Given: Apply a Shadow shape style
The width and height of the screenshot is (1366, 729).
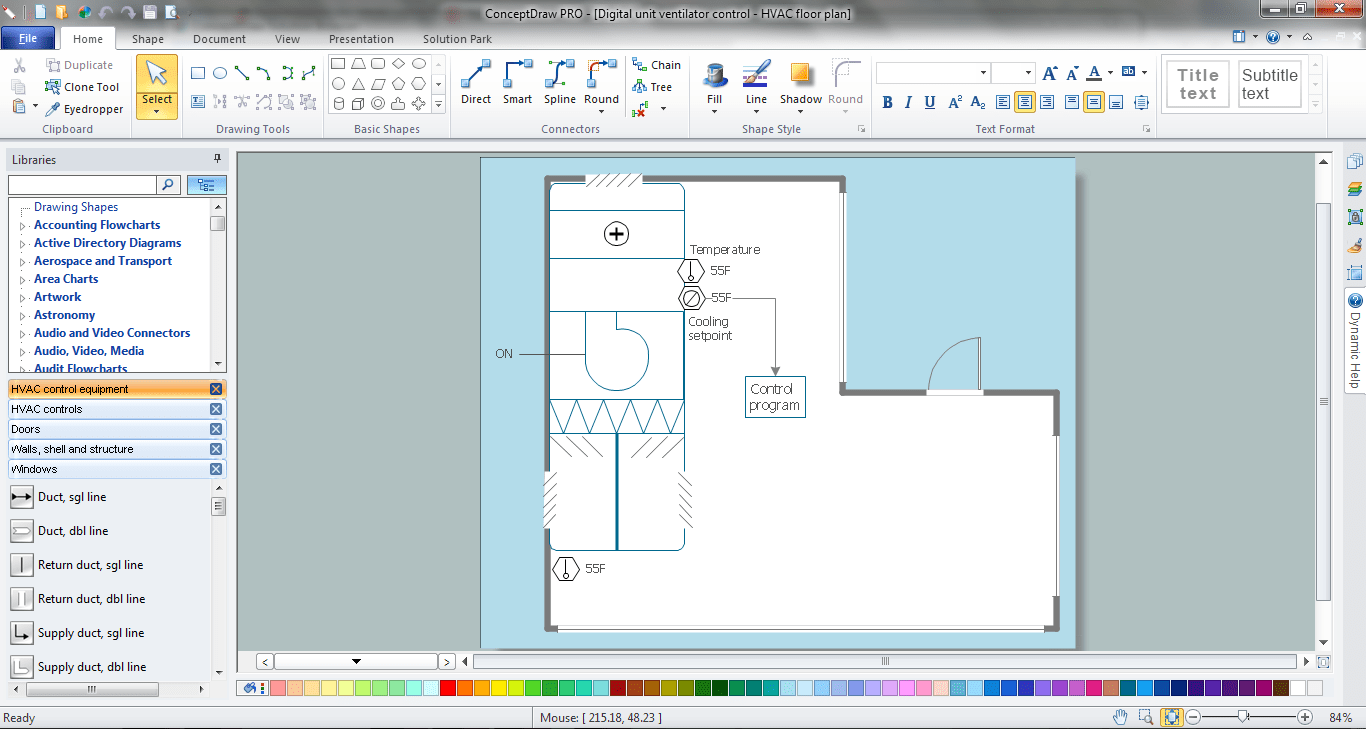Looking at the screenshot, I should click(x=800, y=84).
